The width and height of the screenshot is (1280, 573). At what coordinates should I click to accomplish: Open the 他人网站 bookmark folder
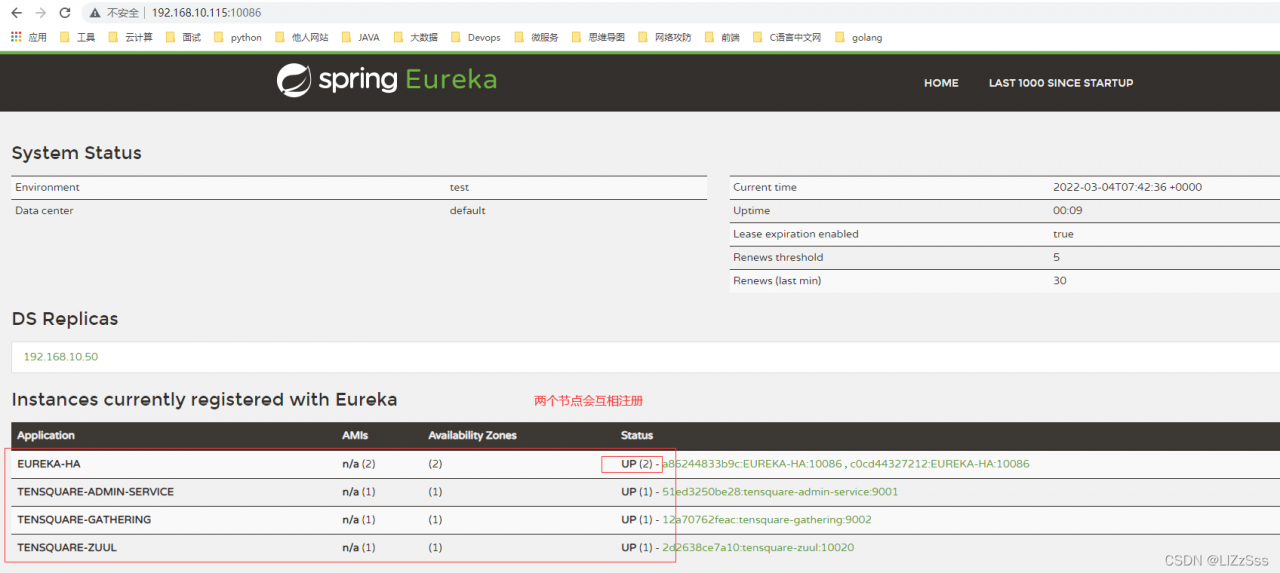point(300,37)
